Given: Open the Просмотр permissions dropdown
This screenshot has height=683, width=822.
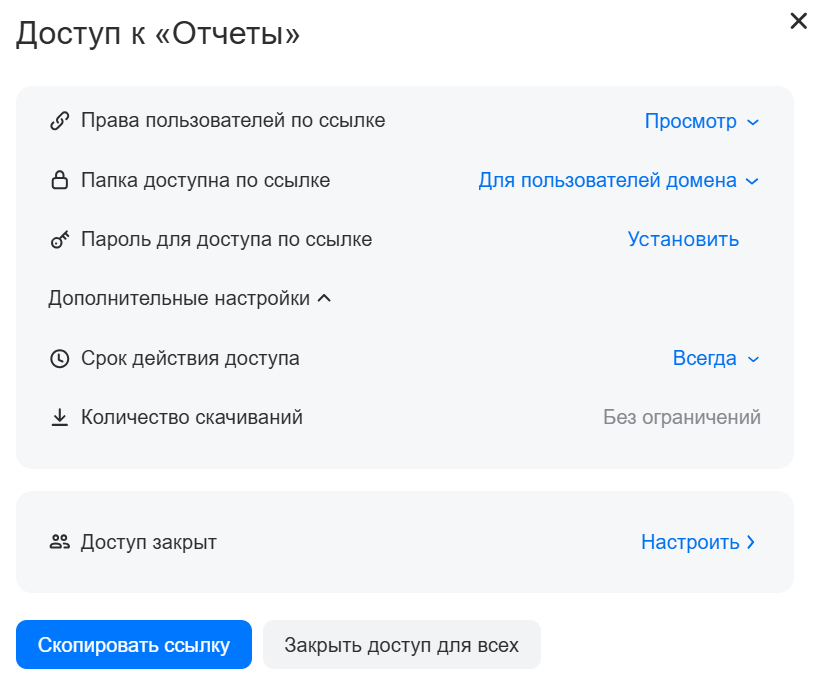Looking at the screenshot, I should [x=702, y=121].
